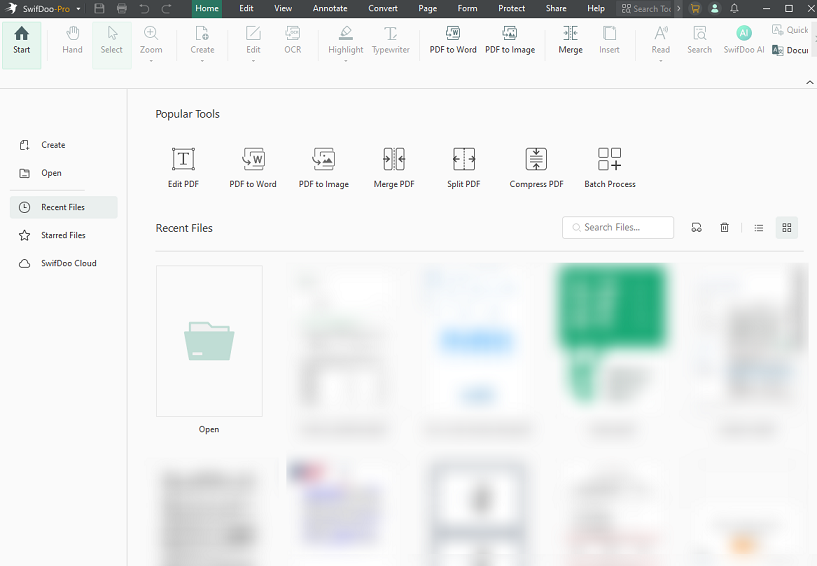This screenshot has width=817, height=566.
Task: Click the Create document icon in ribbon
Action: coord(202,33)
